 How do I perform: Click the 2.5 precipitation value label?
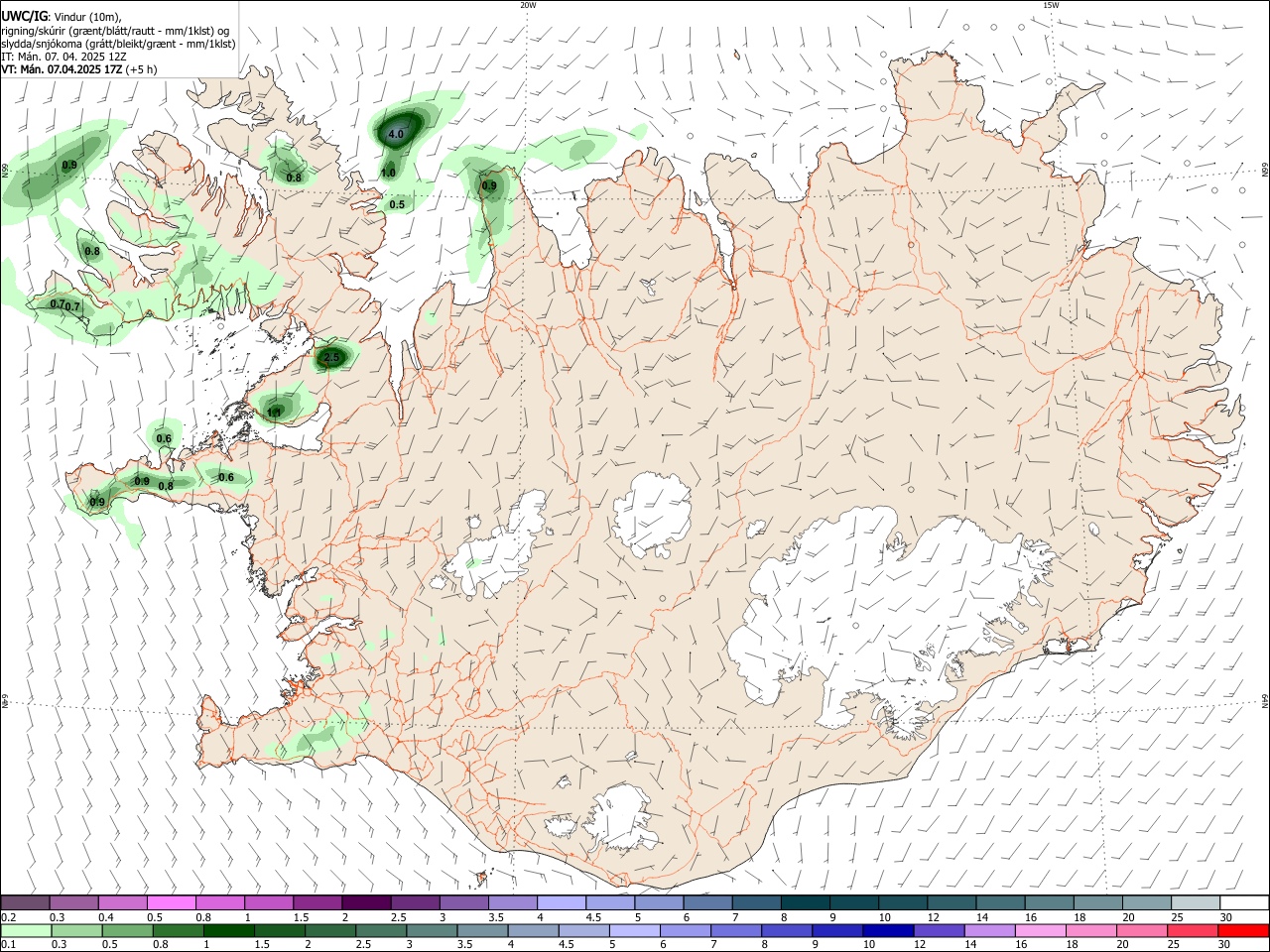332,357
